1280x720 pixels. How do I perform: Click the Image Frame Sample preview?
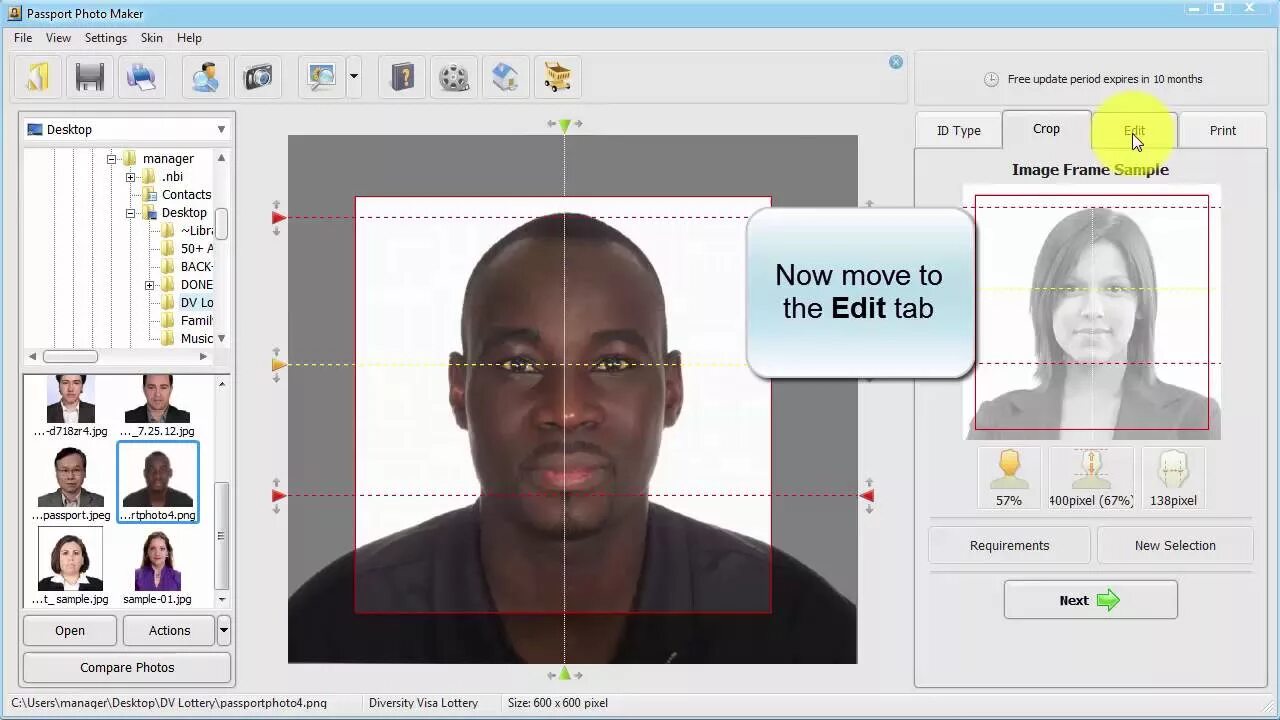1092,312
